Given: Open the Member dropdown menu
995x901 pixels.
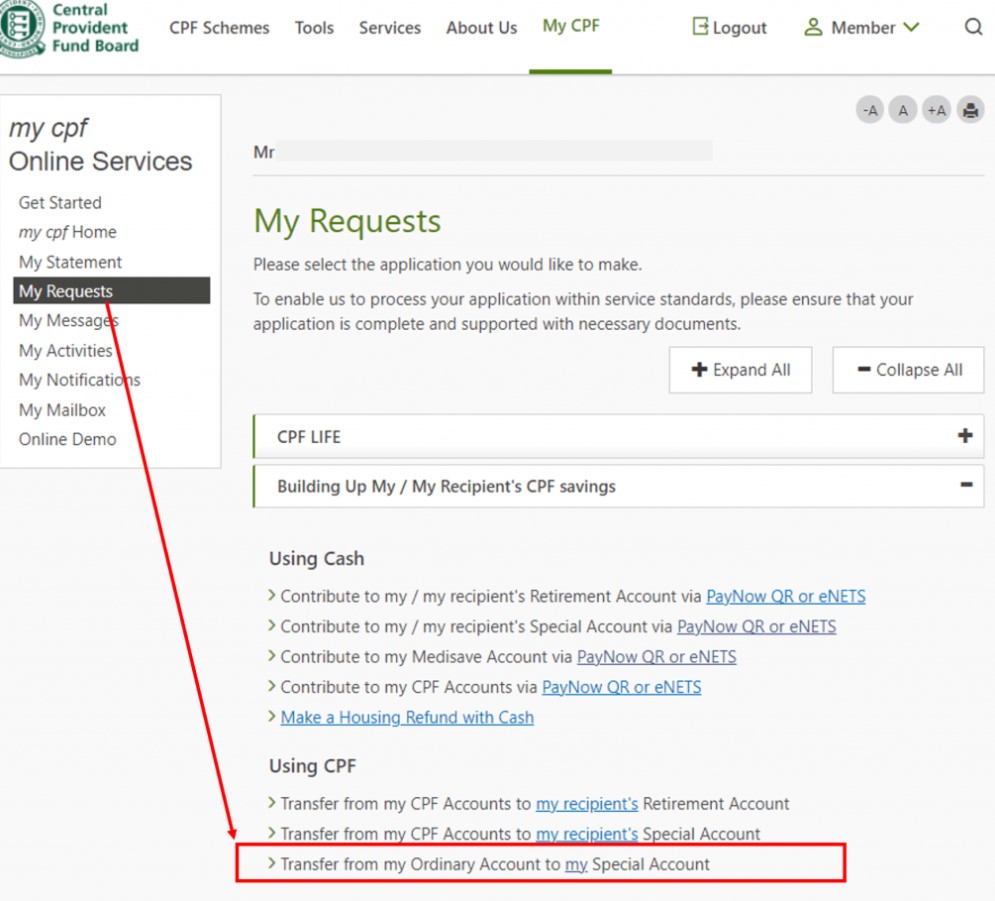Looking at the screenshot, I should [861, 28].
